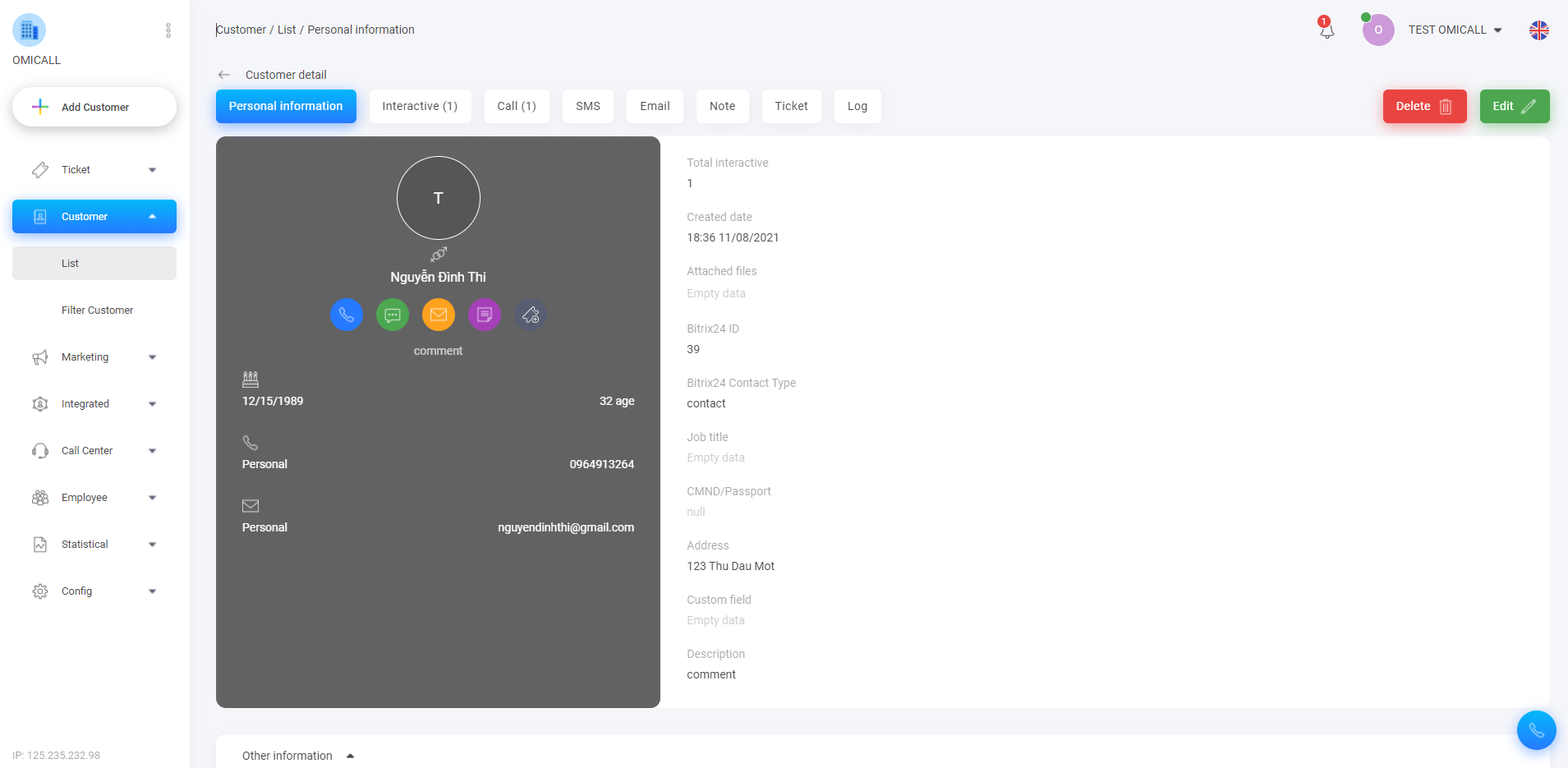Image resolution: width=1568 pixels, height=768 pixels.
Task: Expand the Marketing sidebar menu
Action: [x=94, y=357]
